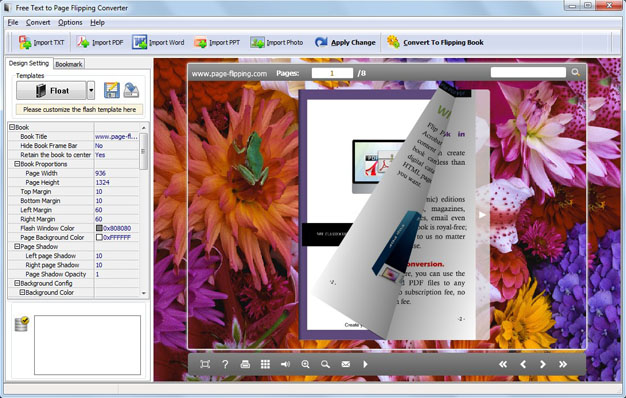The image size is (626, 398).
Task: Select the Book Title value field
Action: [116, 136]
